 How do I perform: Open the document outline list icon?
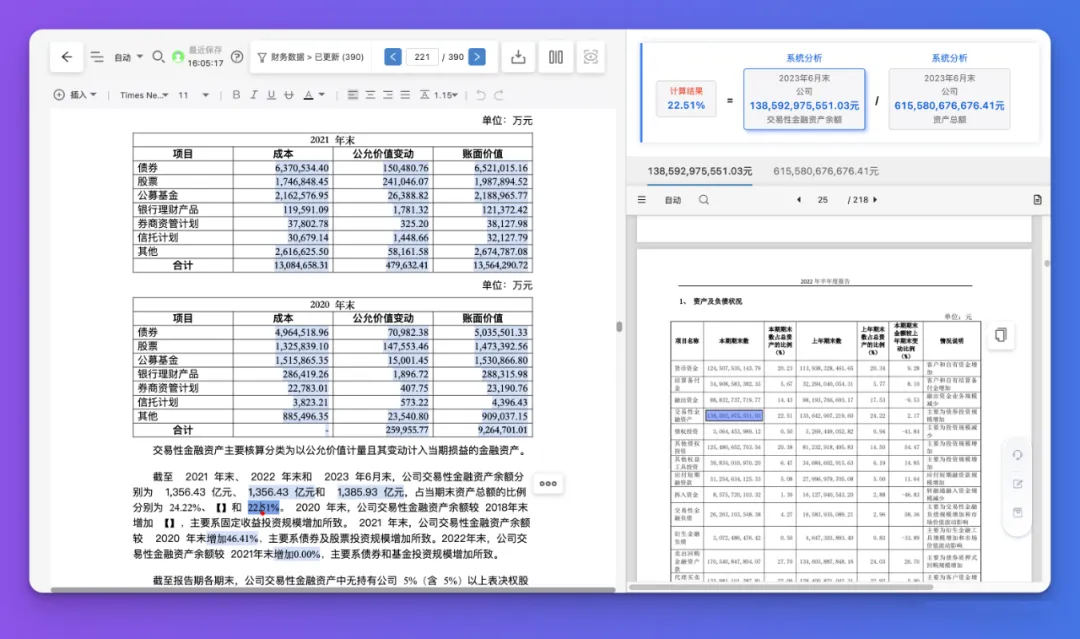[x=97, y=57]
